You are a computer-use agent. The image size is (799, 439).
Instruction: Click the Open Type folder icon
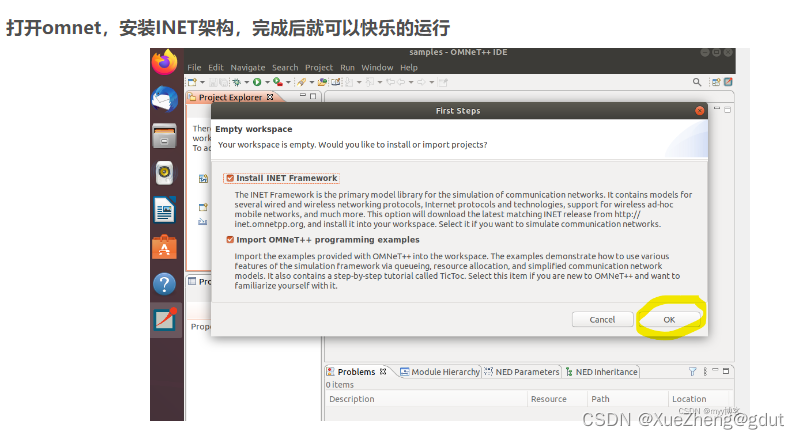(322, 82)
